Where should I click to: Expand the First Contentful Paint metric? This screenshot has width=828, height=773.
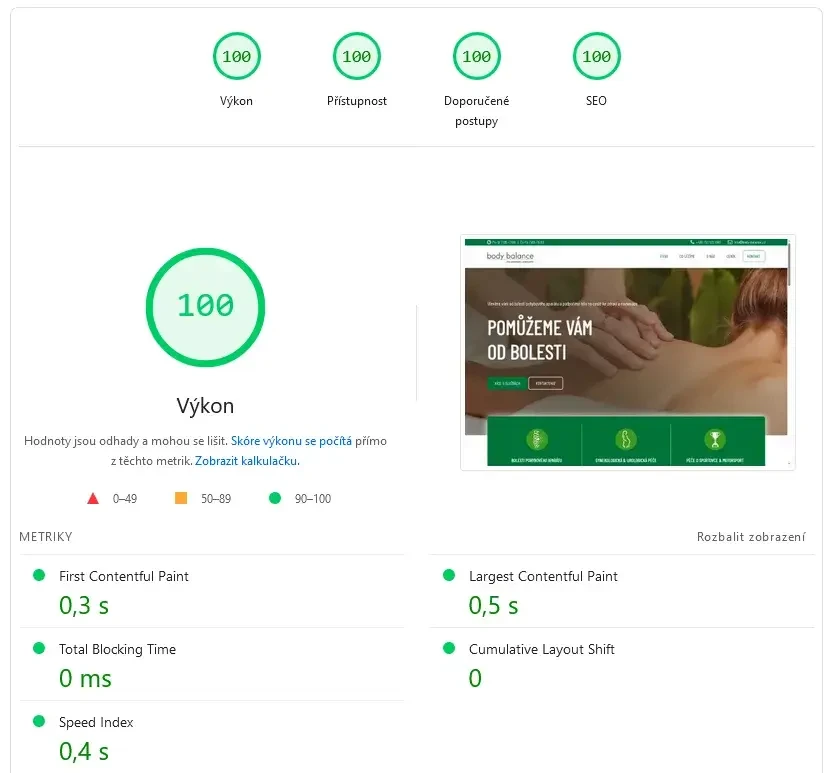(x=124, y=576)
